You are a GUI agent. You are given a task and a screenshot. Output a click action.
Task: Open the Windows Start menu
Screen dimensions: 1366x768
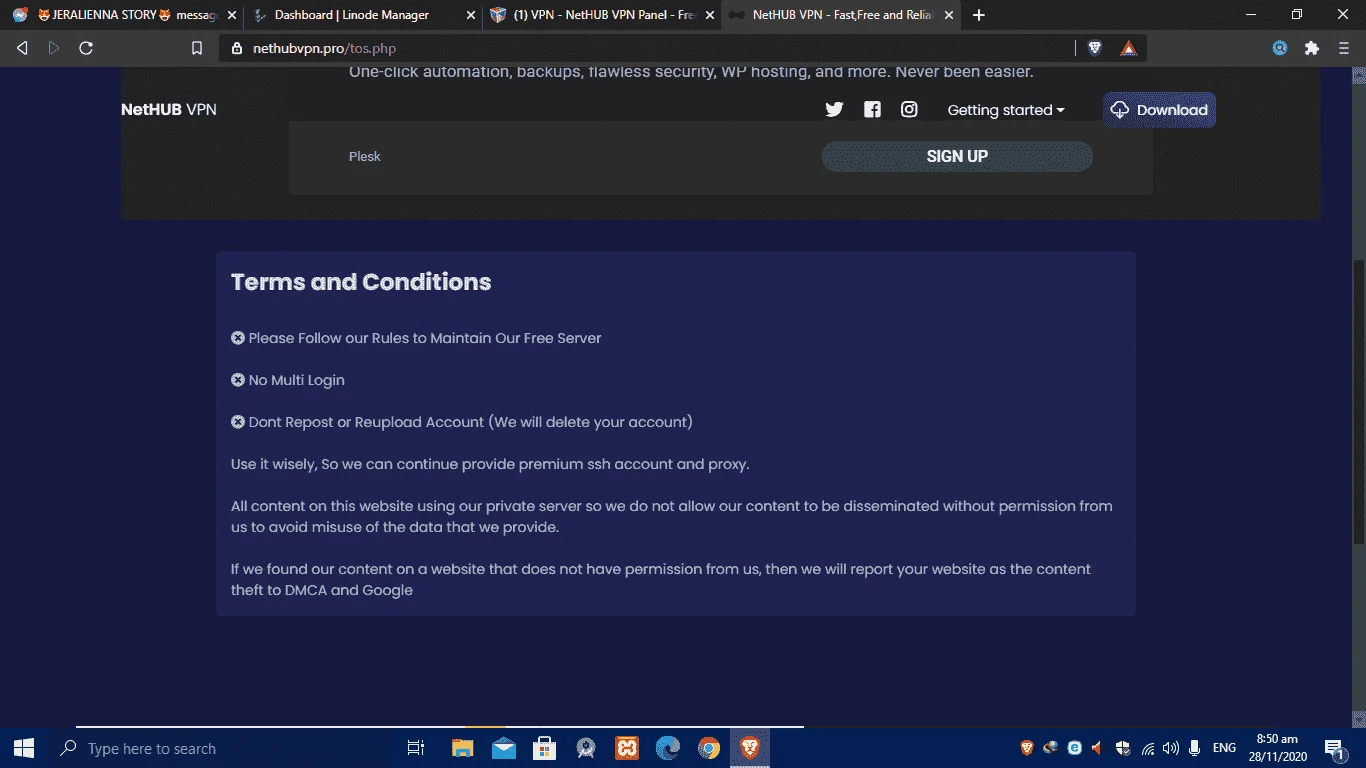[x=24, y=748]
